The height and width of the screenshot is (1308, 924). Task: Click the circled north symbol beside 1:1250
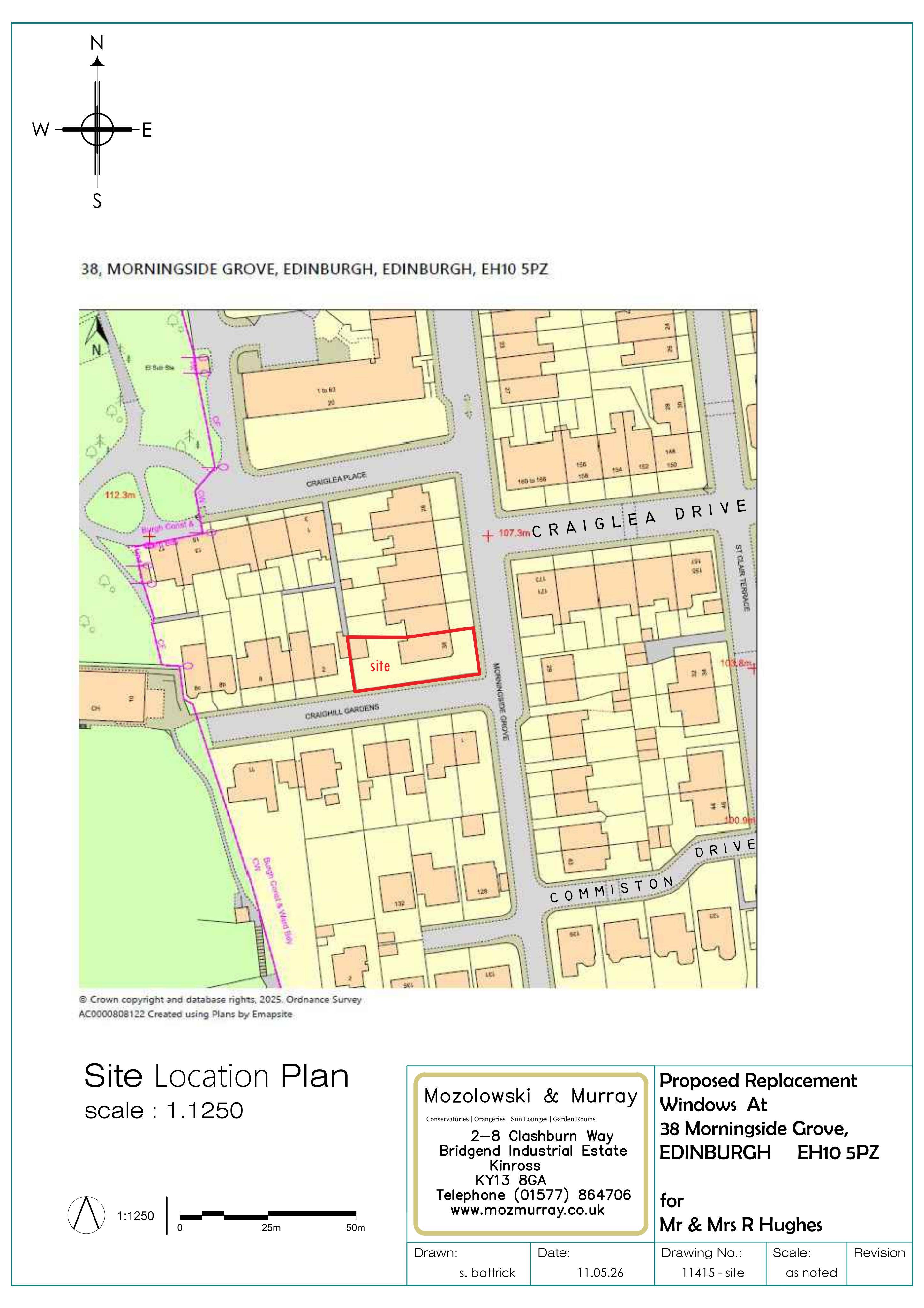(x=86, y=1214)
